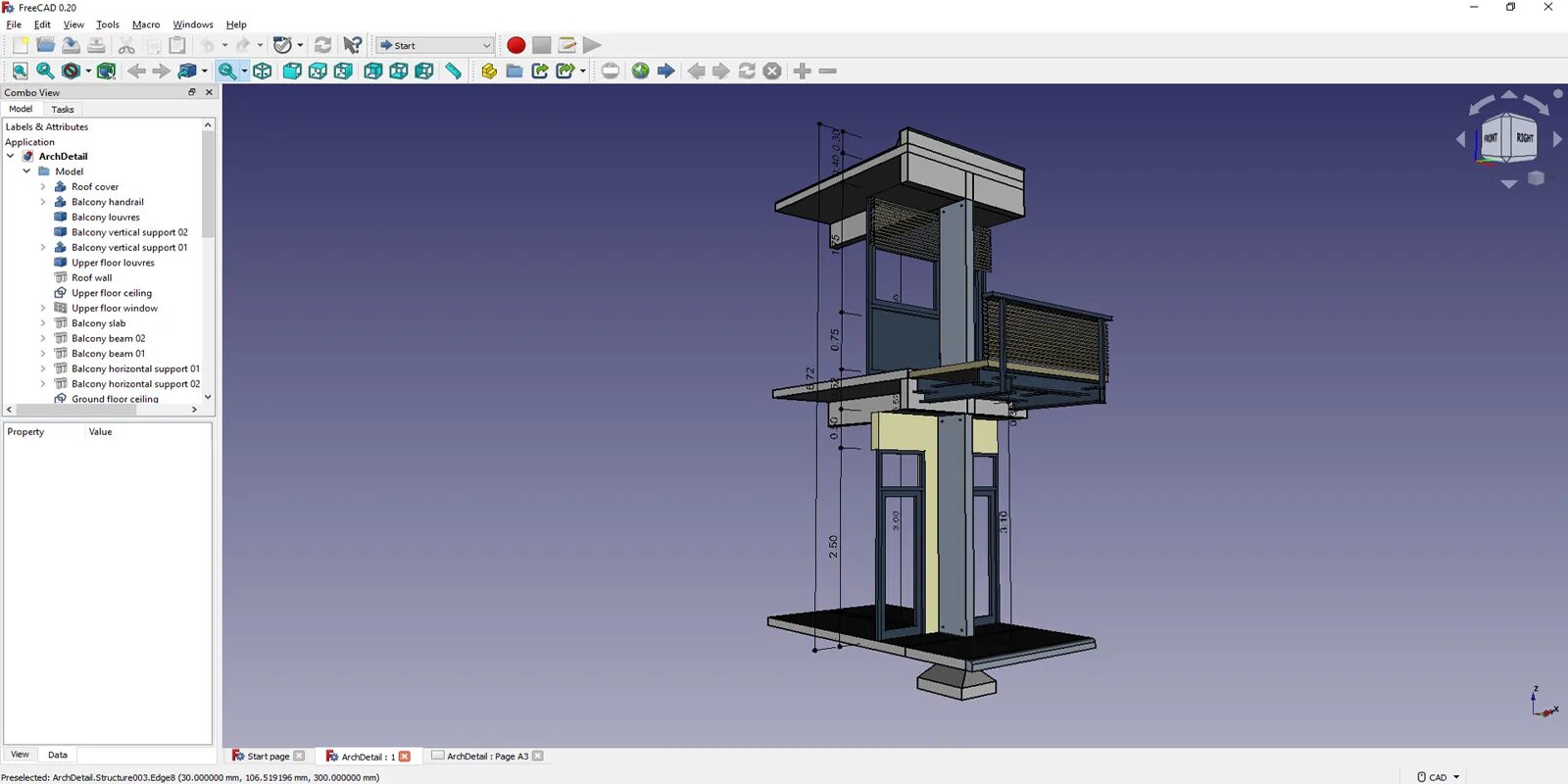This screenshot has width=1568, height=784.
Task: Set the Left view cube icon
Action: [424, 71]
